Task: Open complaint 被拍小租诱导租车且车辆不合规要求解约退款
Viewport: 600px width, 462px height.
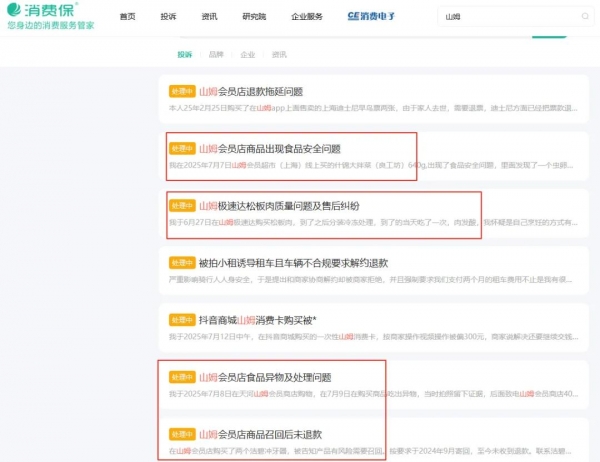Action: pyautogui.click(x=293, y=263)
